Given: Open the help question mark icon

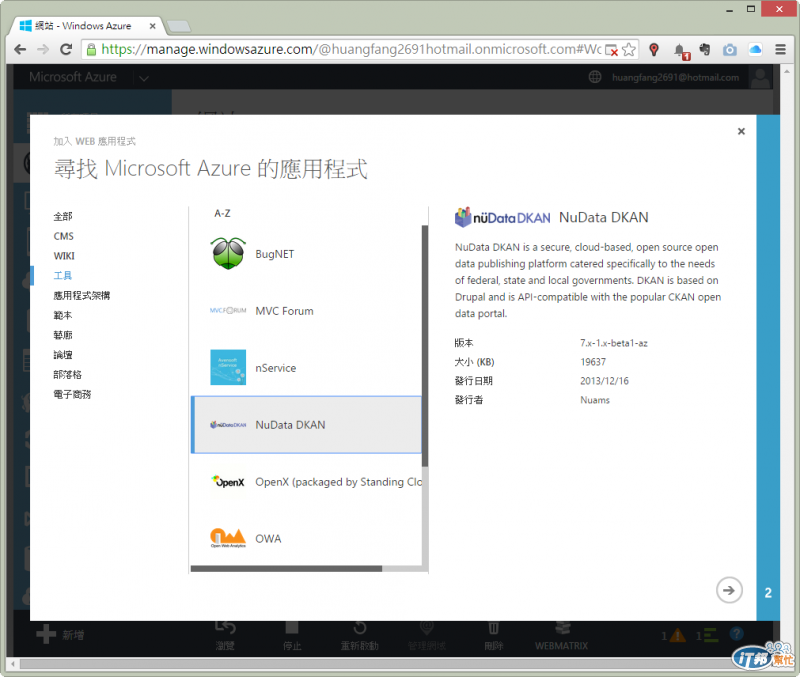Looking at the screenshot, I should tap(736, 634).
